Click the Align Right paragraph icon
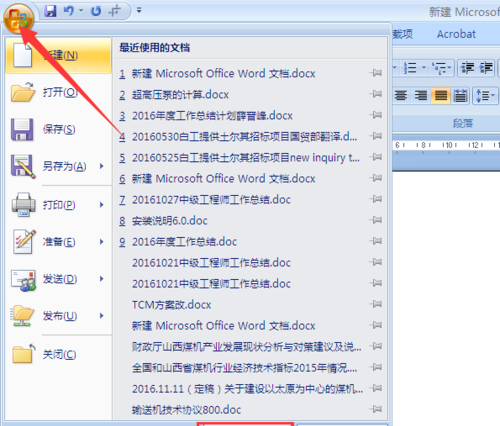500x426 pixels. point(421,96)
